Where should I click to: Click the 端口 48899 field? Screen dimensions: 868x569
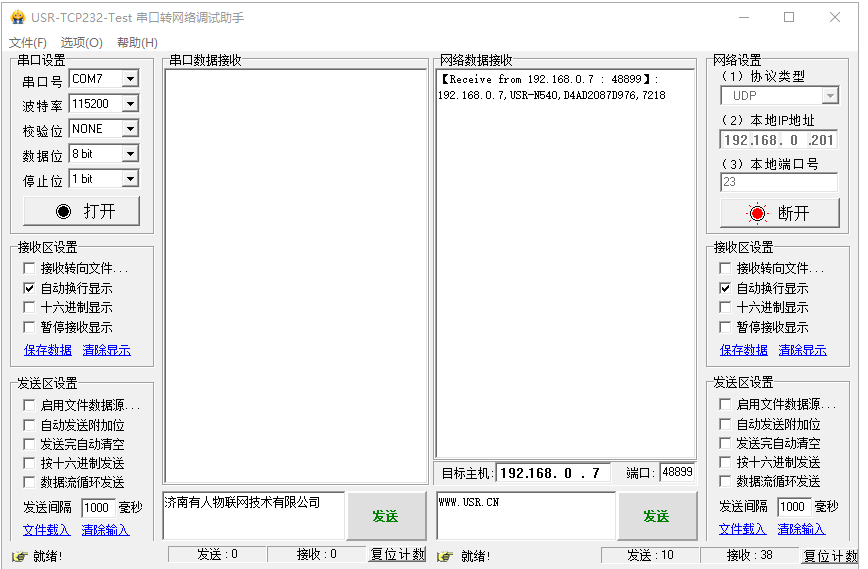click(677, 472)
